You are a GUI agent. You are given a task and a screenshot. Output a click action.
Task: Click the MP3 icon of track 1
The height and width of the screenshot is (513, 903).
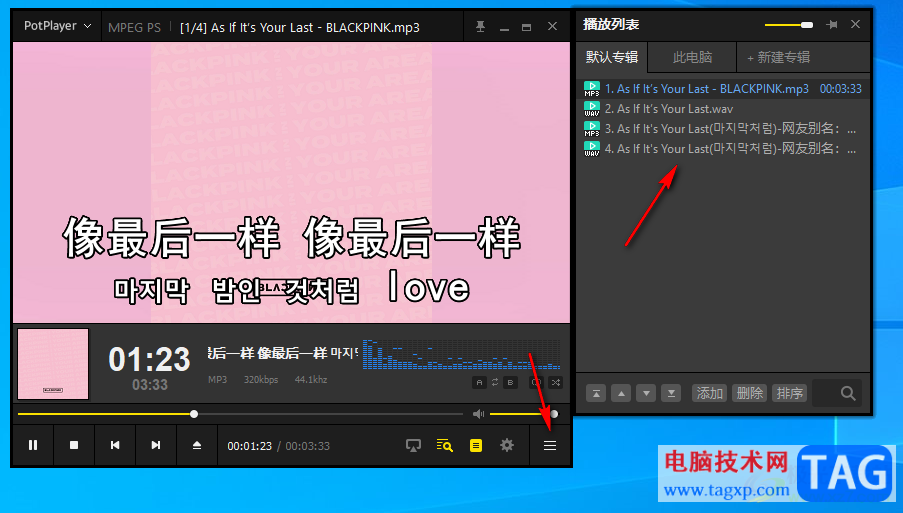point(591,89)
